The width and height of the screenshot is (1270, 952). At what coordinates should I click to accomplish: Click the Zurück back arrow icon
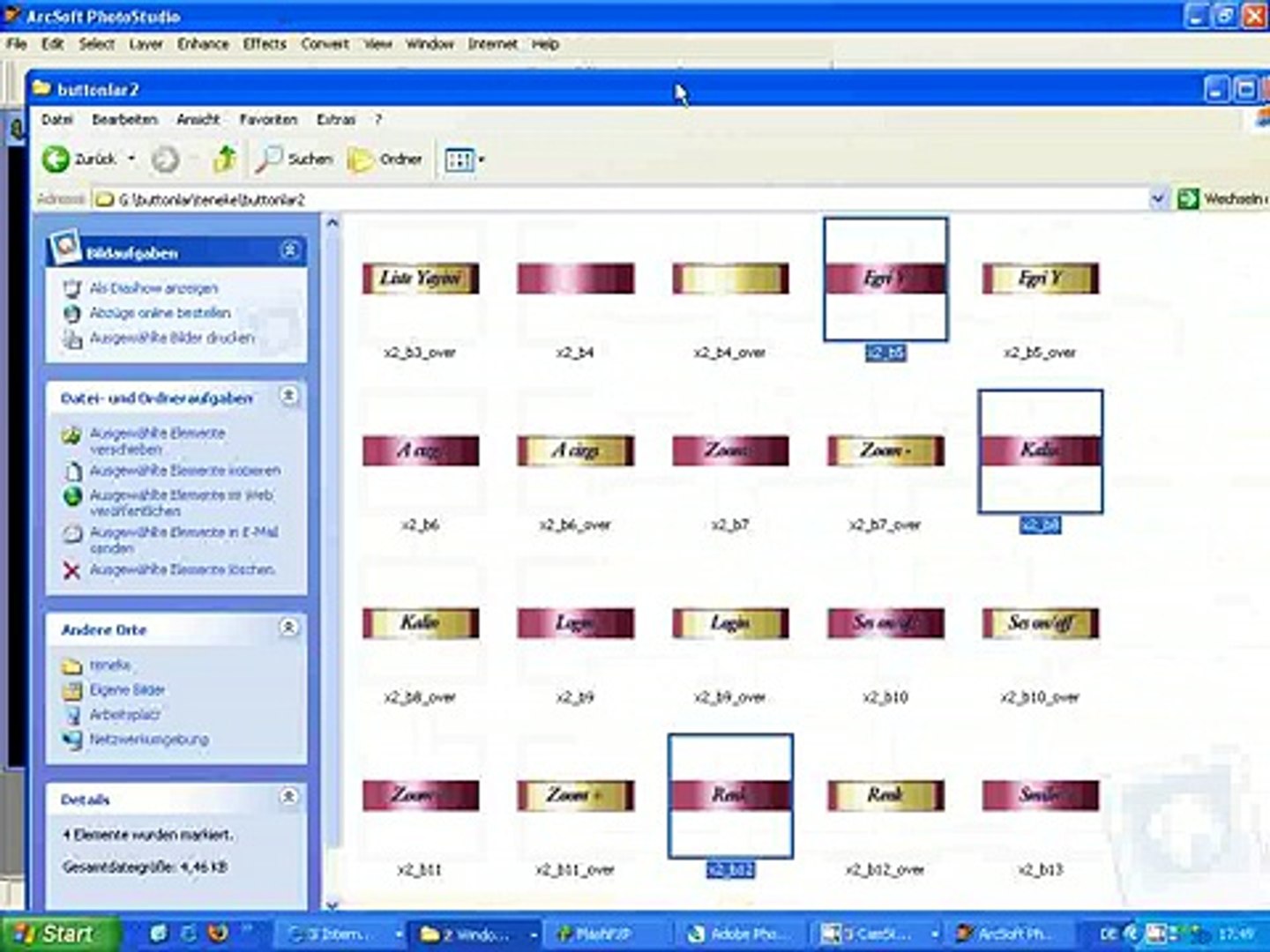(56, 160)
